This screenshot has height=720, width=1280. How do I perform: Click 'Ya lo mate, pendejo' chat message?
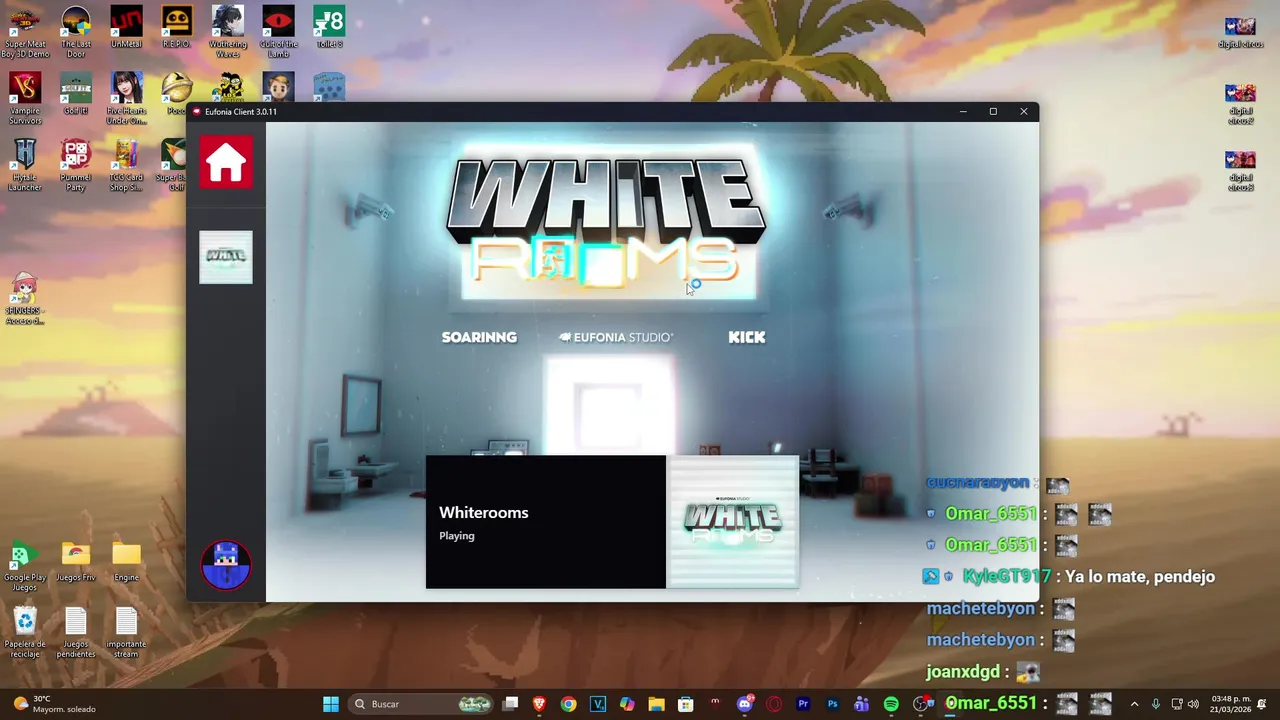(x=1140, y=576)
